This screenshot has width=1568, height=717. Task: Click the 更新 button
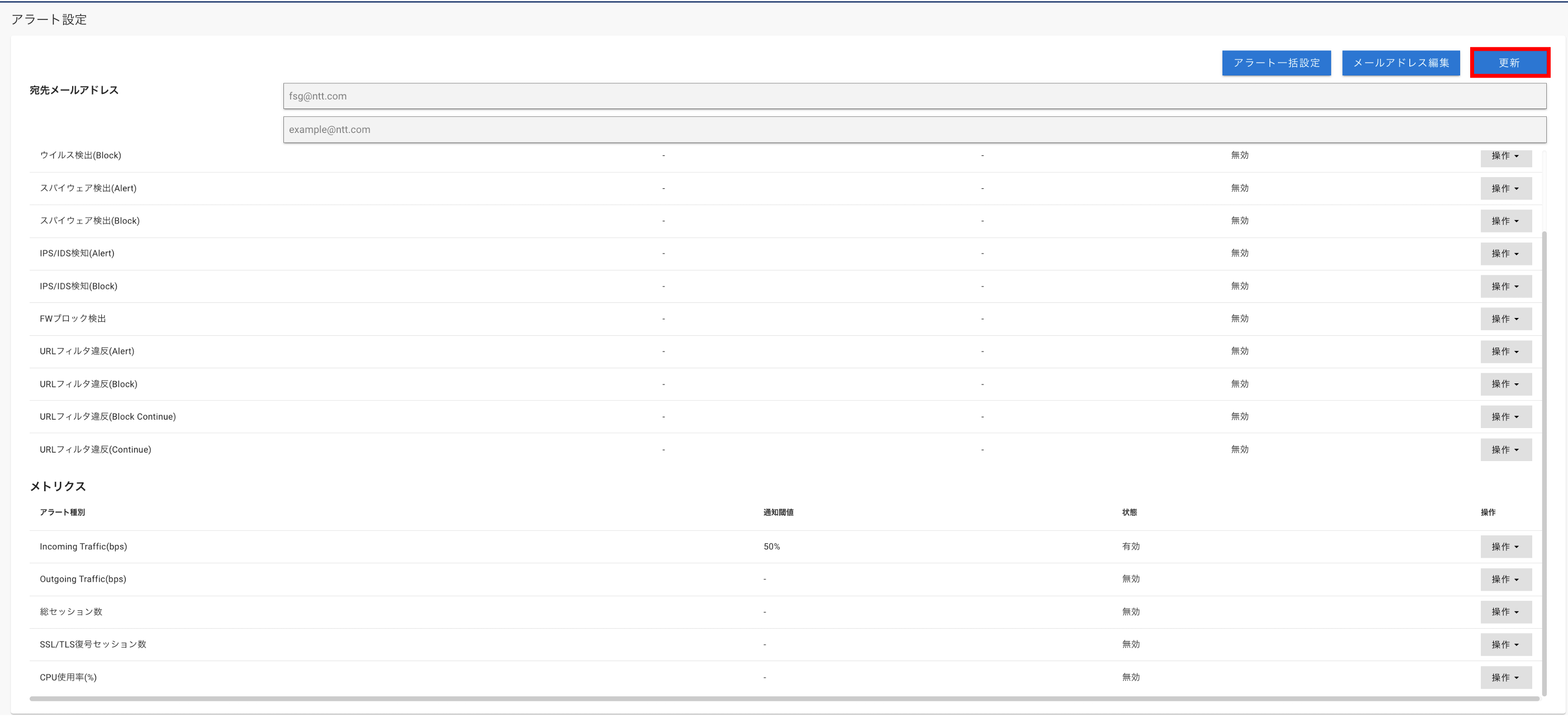[x=1509, y=63]
